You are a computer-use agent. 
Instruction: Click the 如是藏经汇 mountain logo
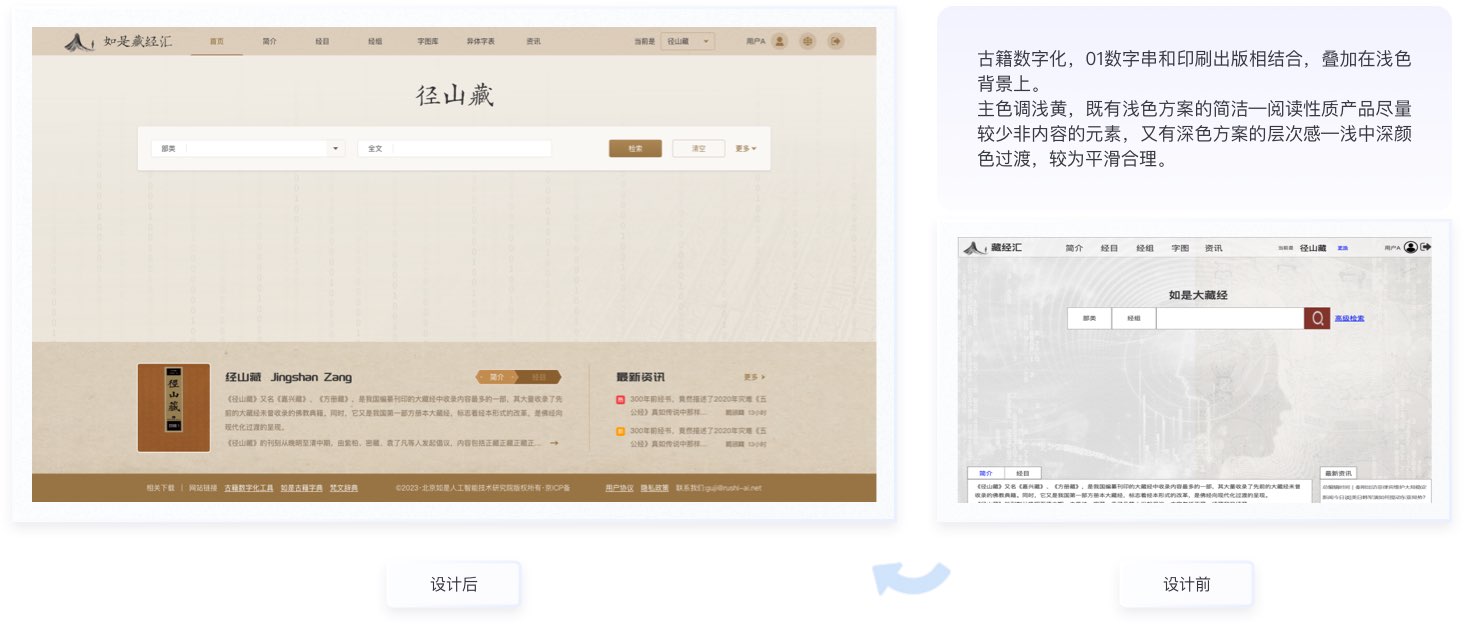pyautogui.click(x=80, y=41)
